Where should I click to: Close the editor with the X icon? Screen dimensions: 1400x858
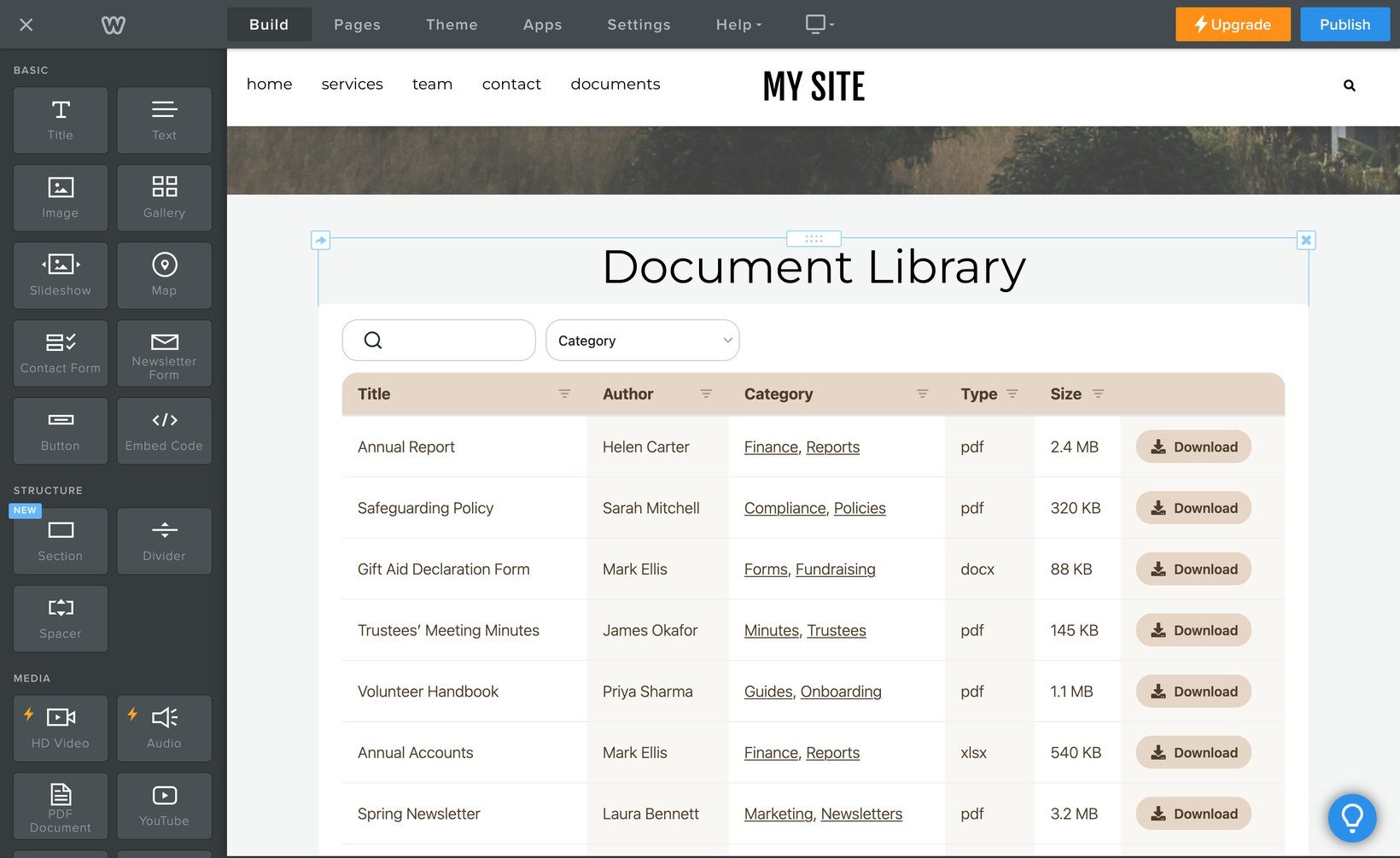click(26, 25)
